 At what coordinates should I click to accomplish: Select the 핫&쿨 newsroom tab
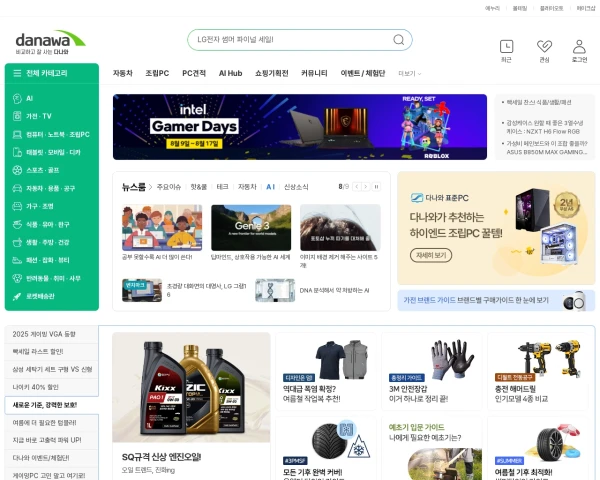[x=199, y=187]
